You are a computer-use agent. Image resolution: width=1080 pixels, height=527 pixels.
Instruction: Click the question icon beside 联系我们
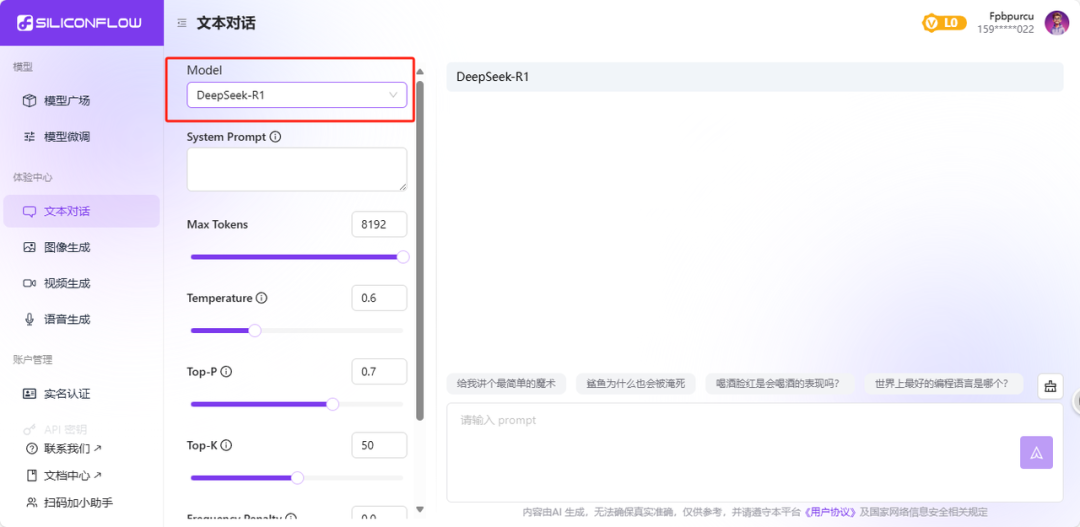[31, 448]
